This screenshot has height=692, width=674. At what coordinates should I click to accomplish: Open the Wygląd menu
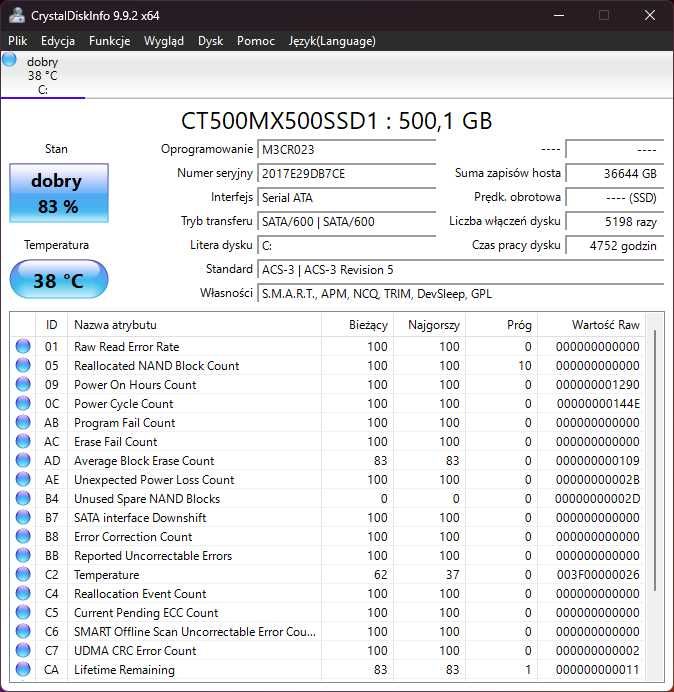(164, 41)
